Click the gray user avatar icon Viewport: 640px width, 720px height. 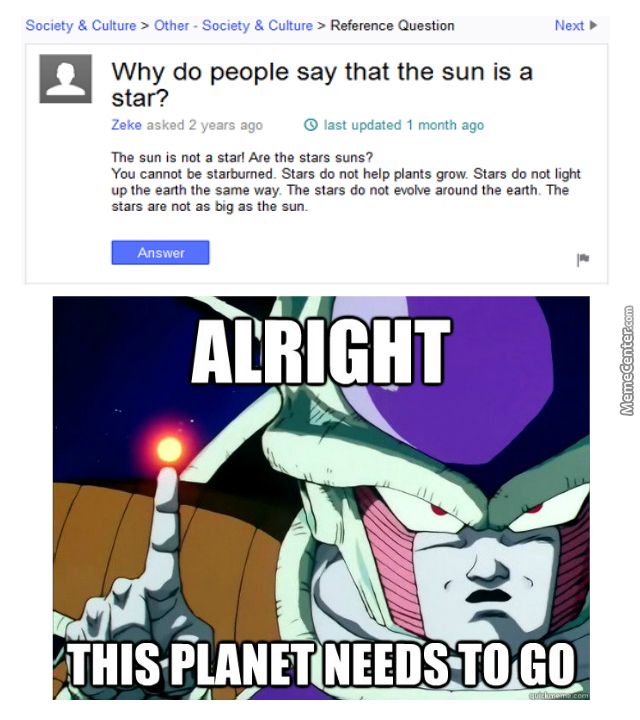66,79
